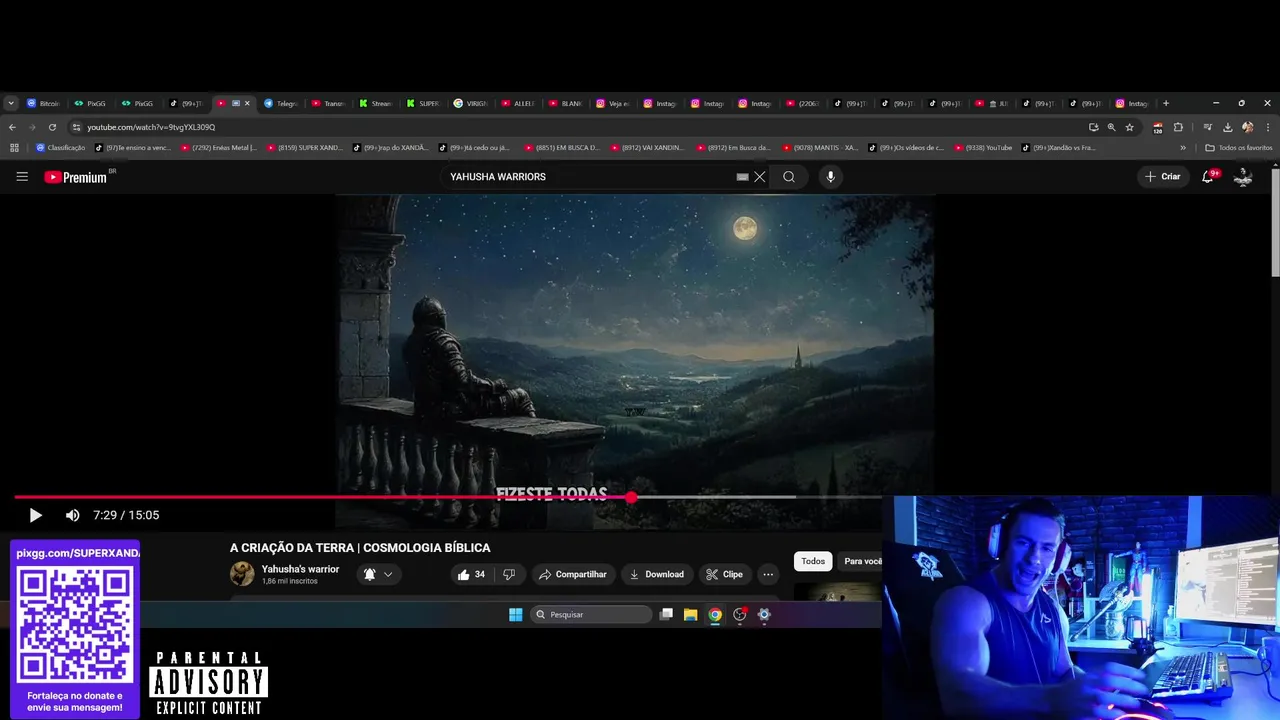1280x720 pixels.
Task: Like the video with thumbs up
Action: pyautogui.click(x=470, y=574)
